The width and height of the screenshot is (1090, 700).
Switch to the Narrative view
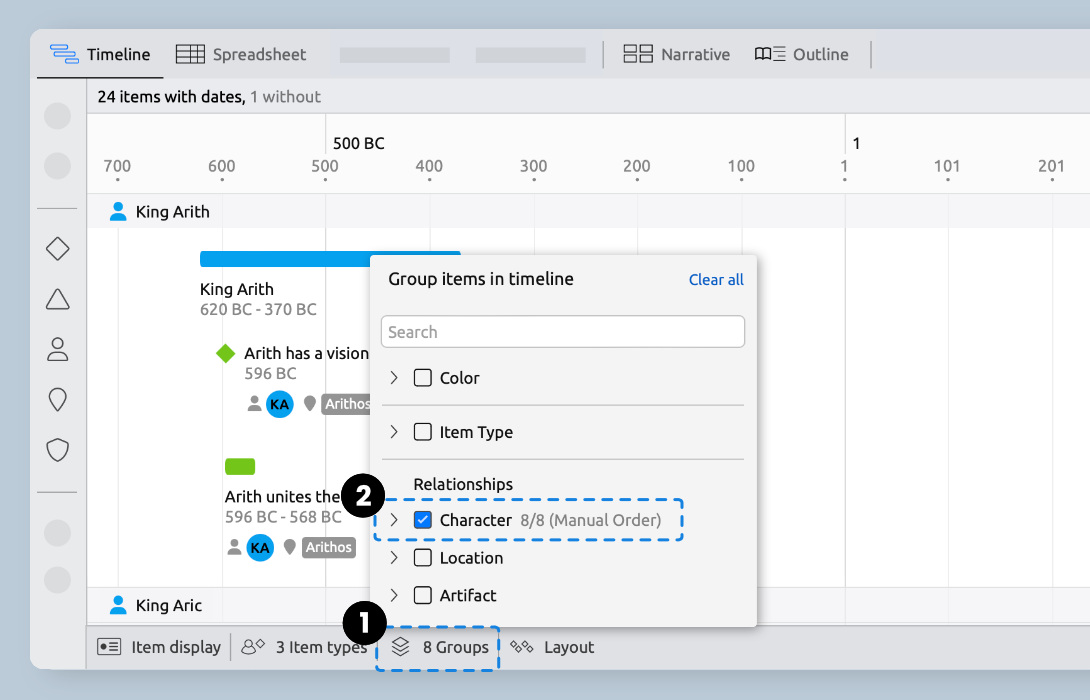click(676, 54)
